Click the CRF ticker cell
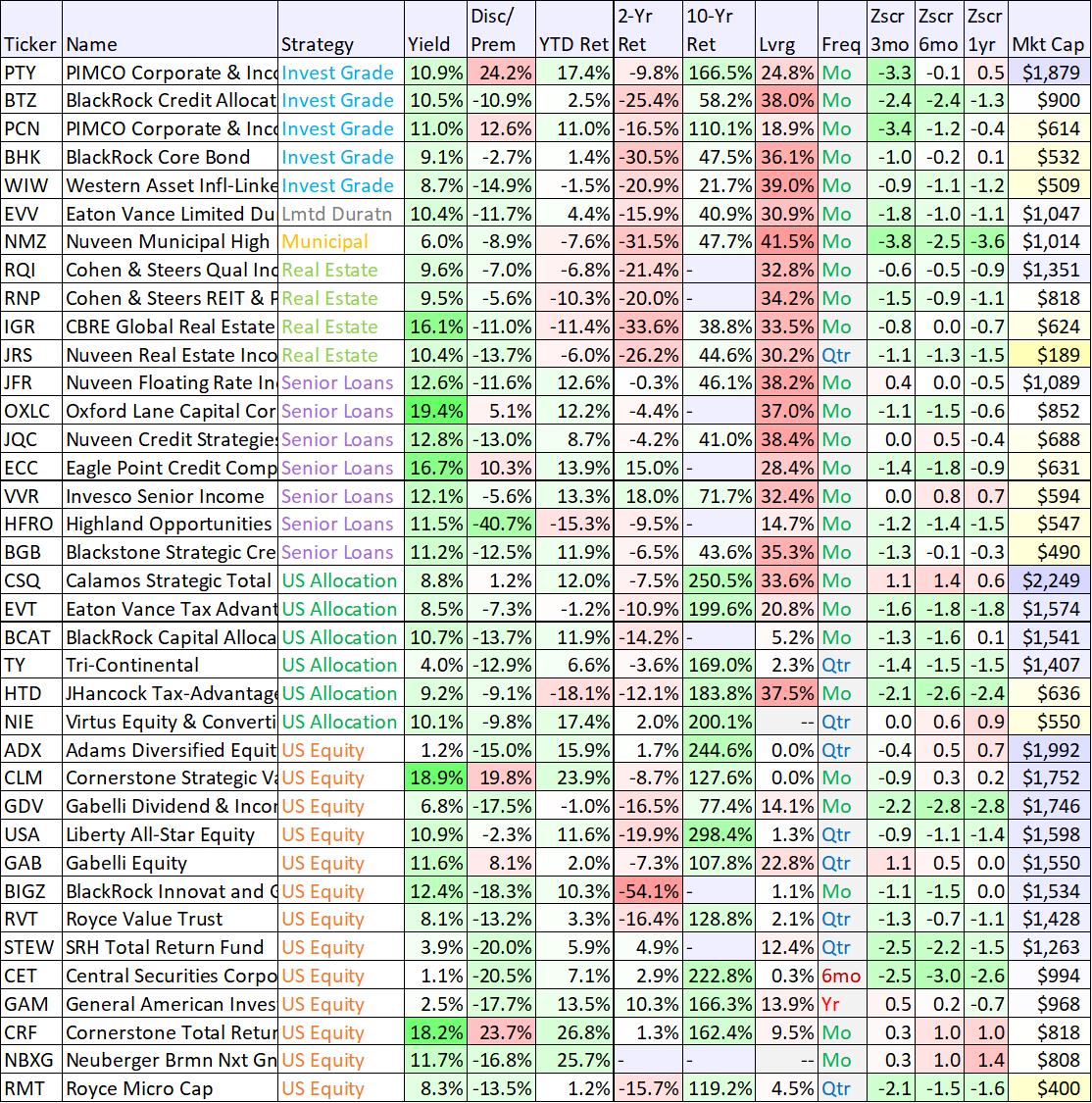 point(31,1032)
